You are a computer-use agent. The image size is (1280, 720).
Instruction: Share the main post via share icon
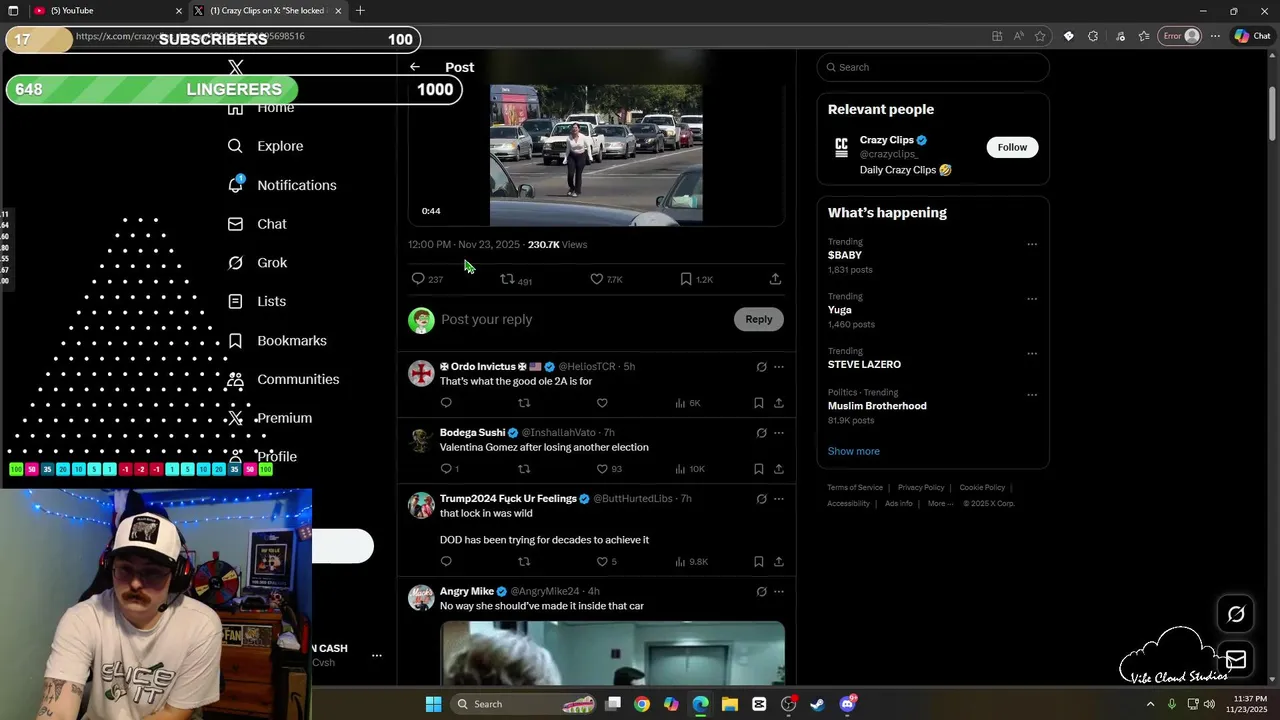[775, 279]
